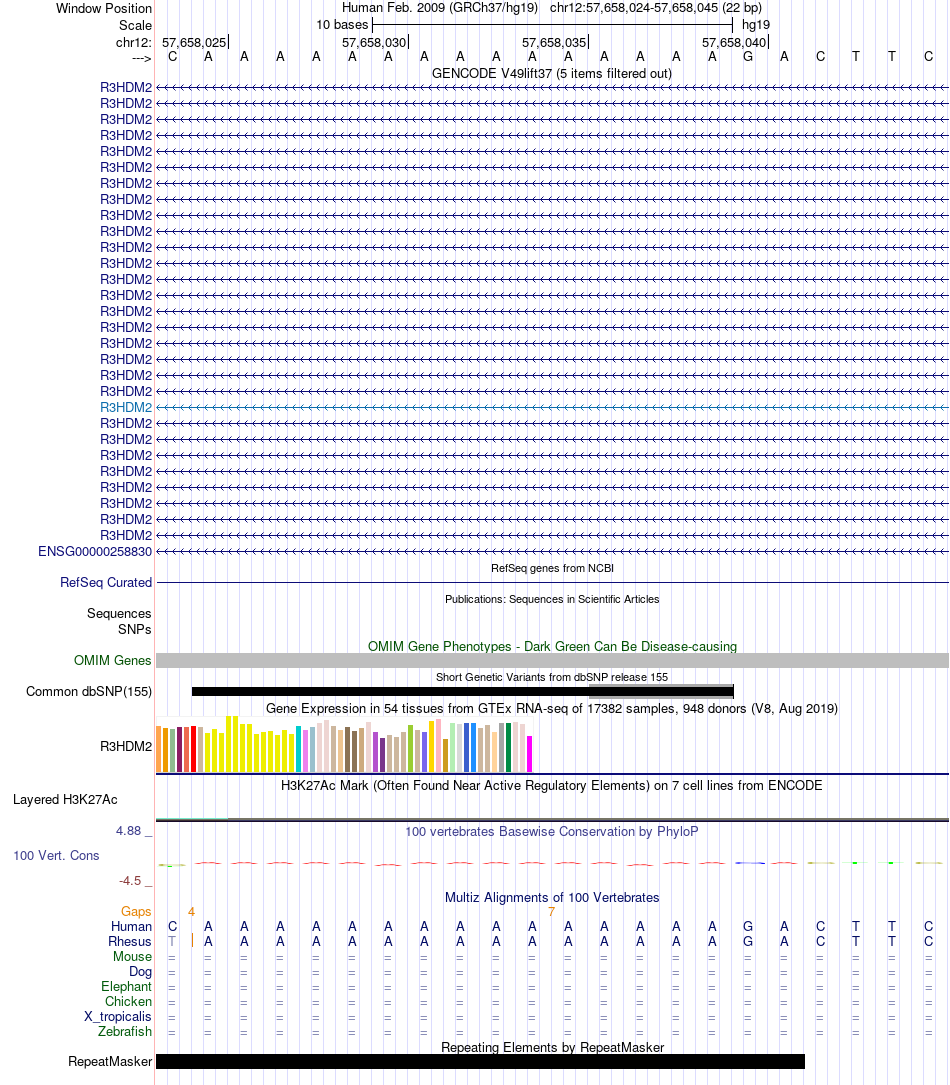The image size is (950, 1085).
Task: Click the Gaps row label
Action: click(136, 912)
